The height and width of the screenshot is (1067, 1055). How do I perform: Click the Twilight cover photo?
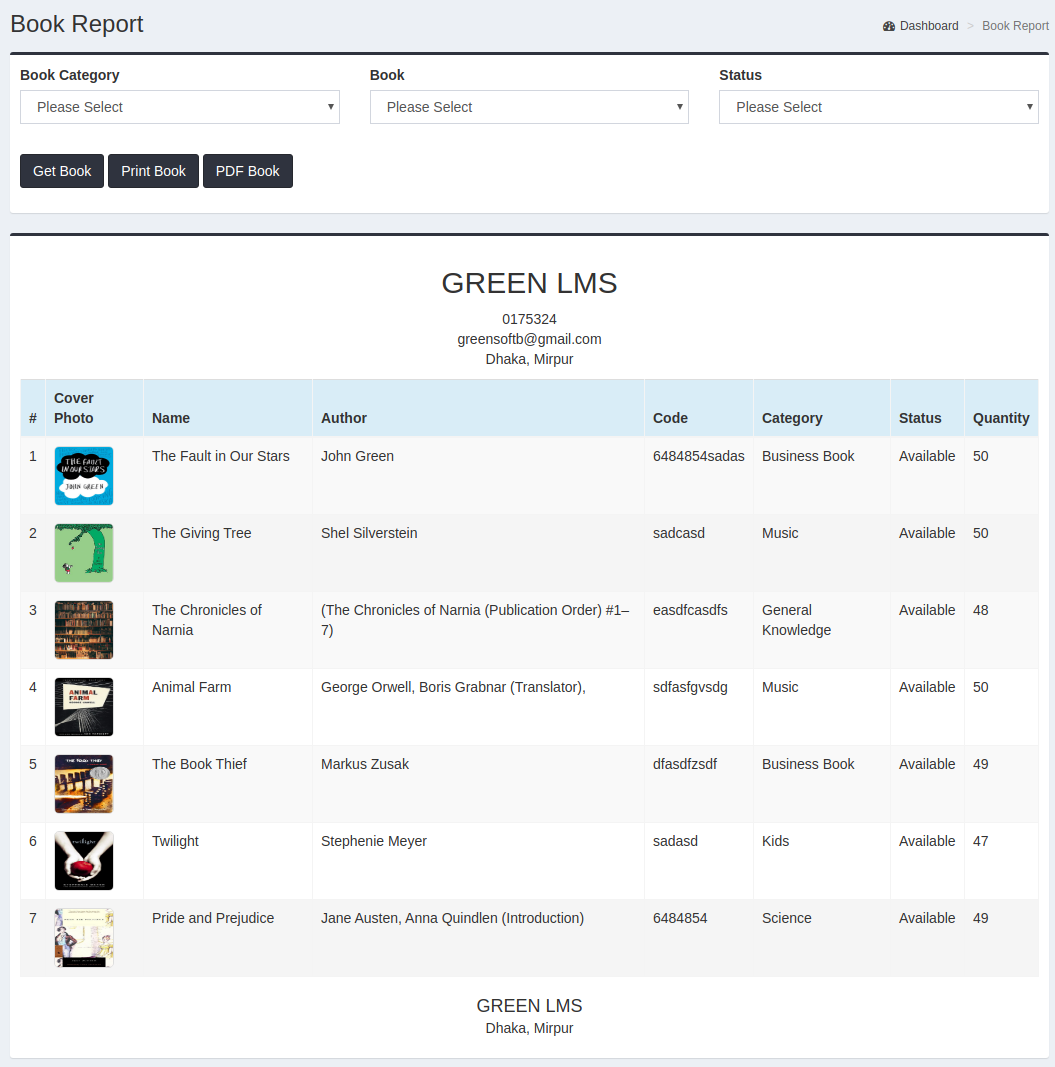point(83,860)
